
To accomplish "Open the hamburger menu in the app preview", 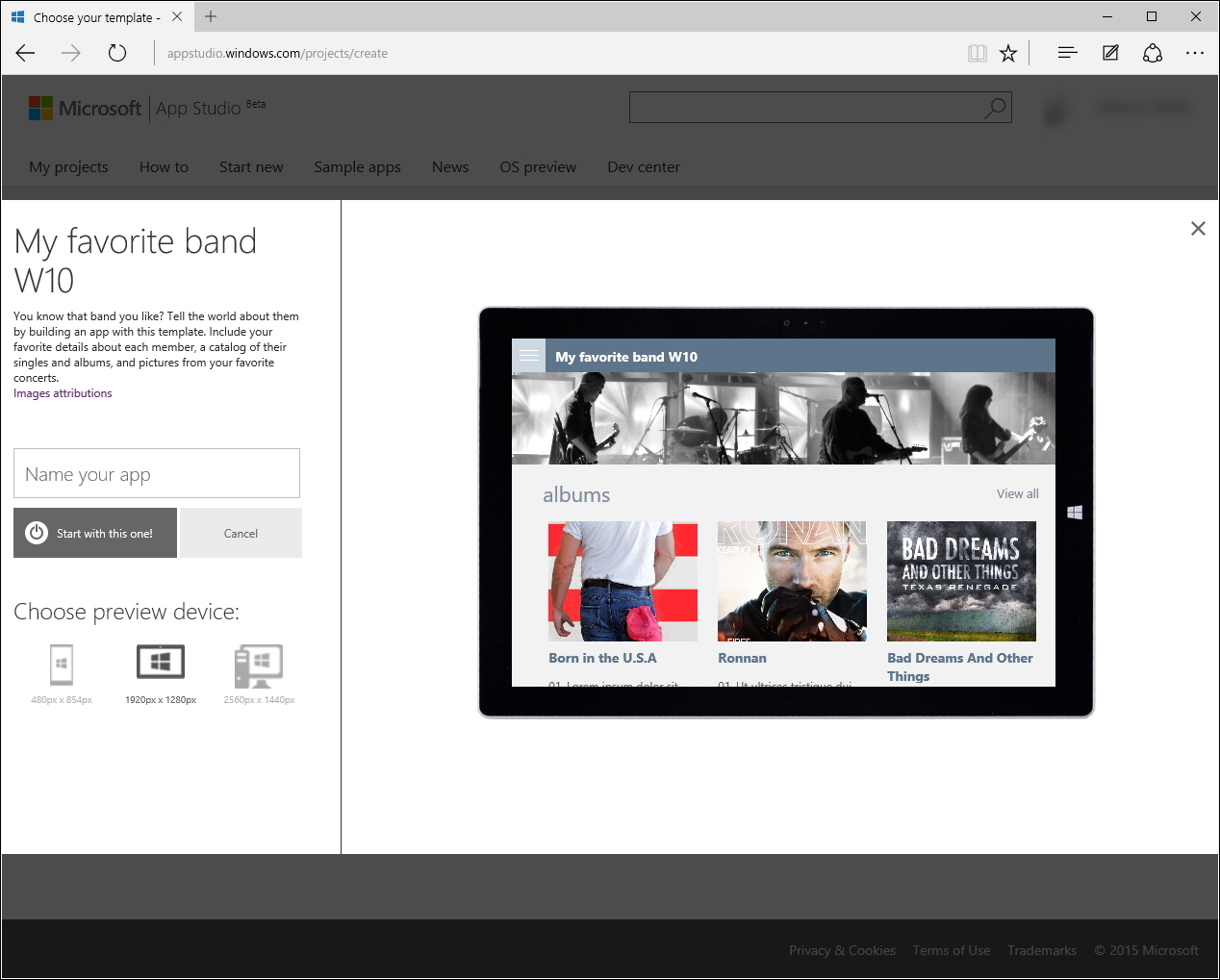I will (x=528, y=355).
